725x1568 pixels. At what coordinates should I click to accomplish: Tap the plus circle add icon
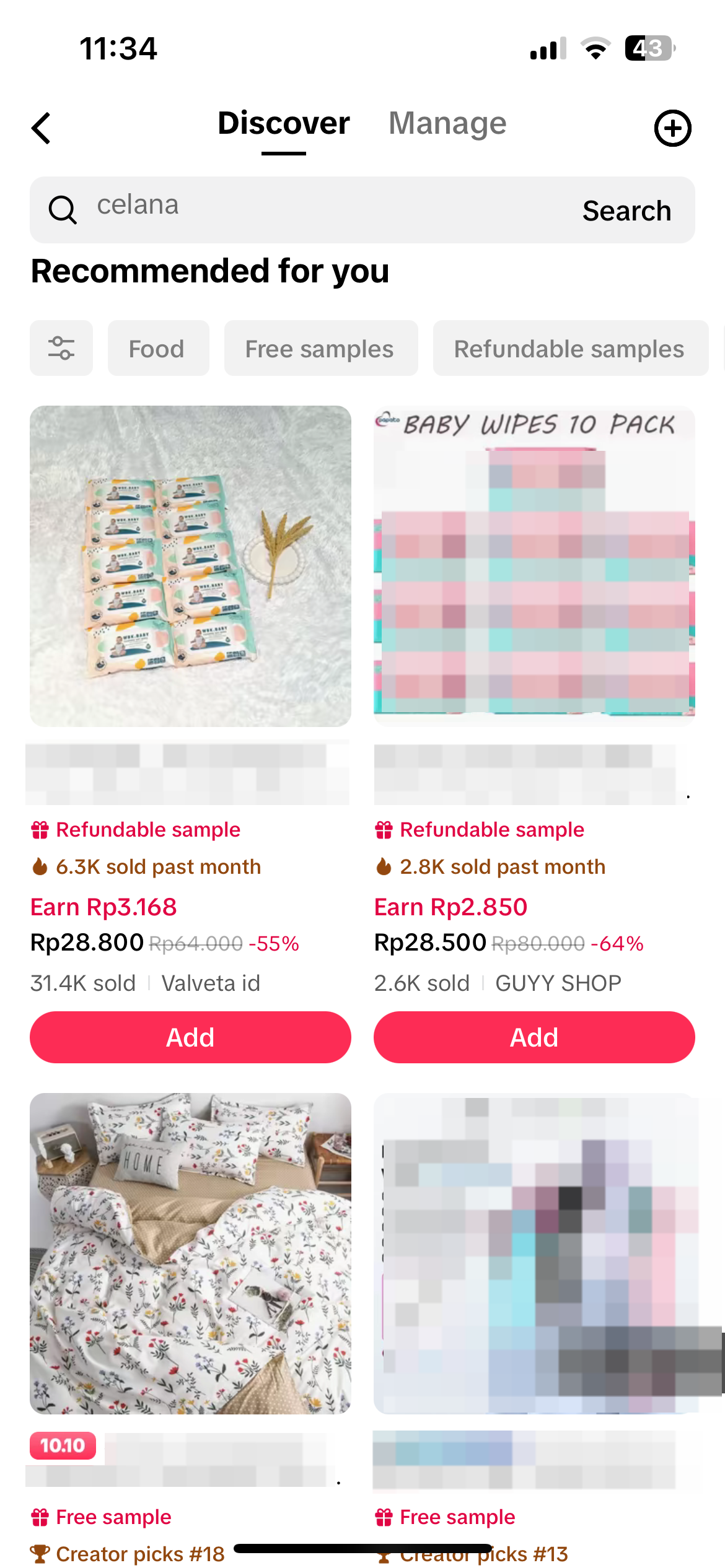tap(672, 128)
